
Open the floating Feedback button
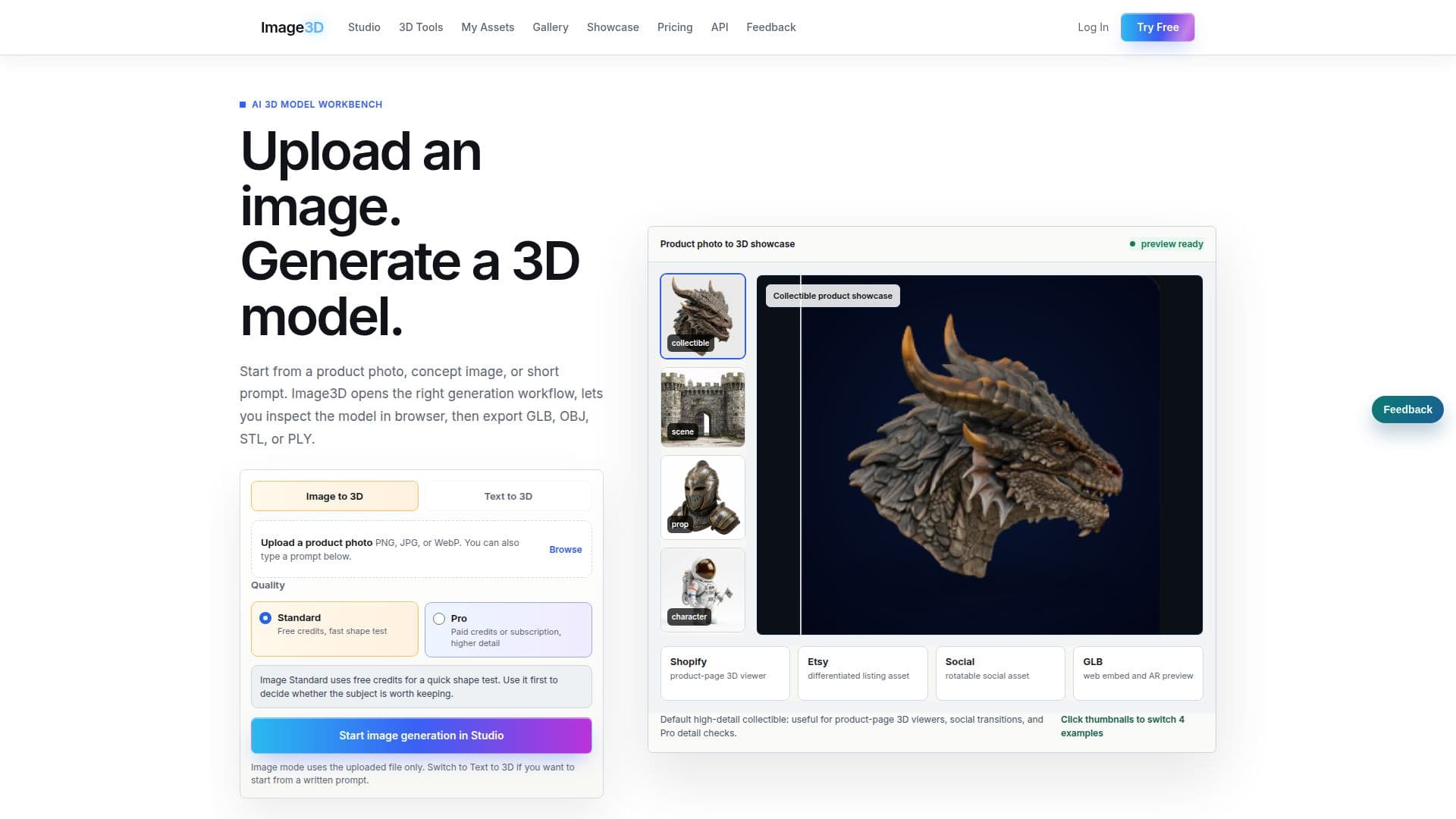coord(1407,409)
